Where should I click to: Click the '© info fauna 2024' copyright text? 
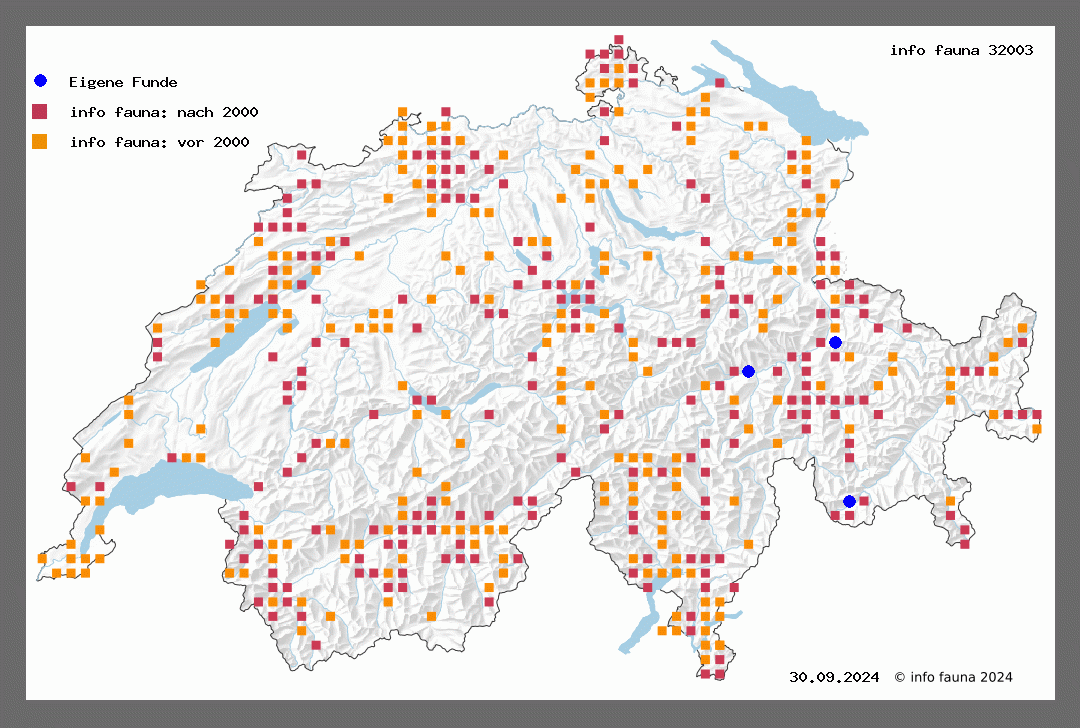tap(953, 677)
